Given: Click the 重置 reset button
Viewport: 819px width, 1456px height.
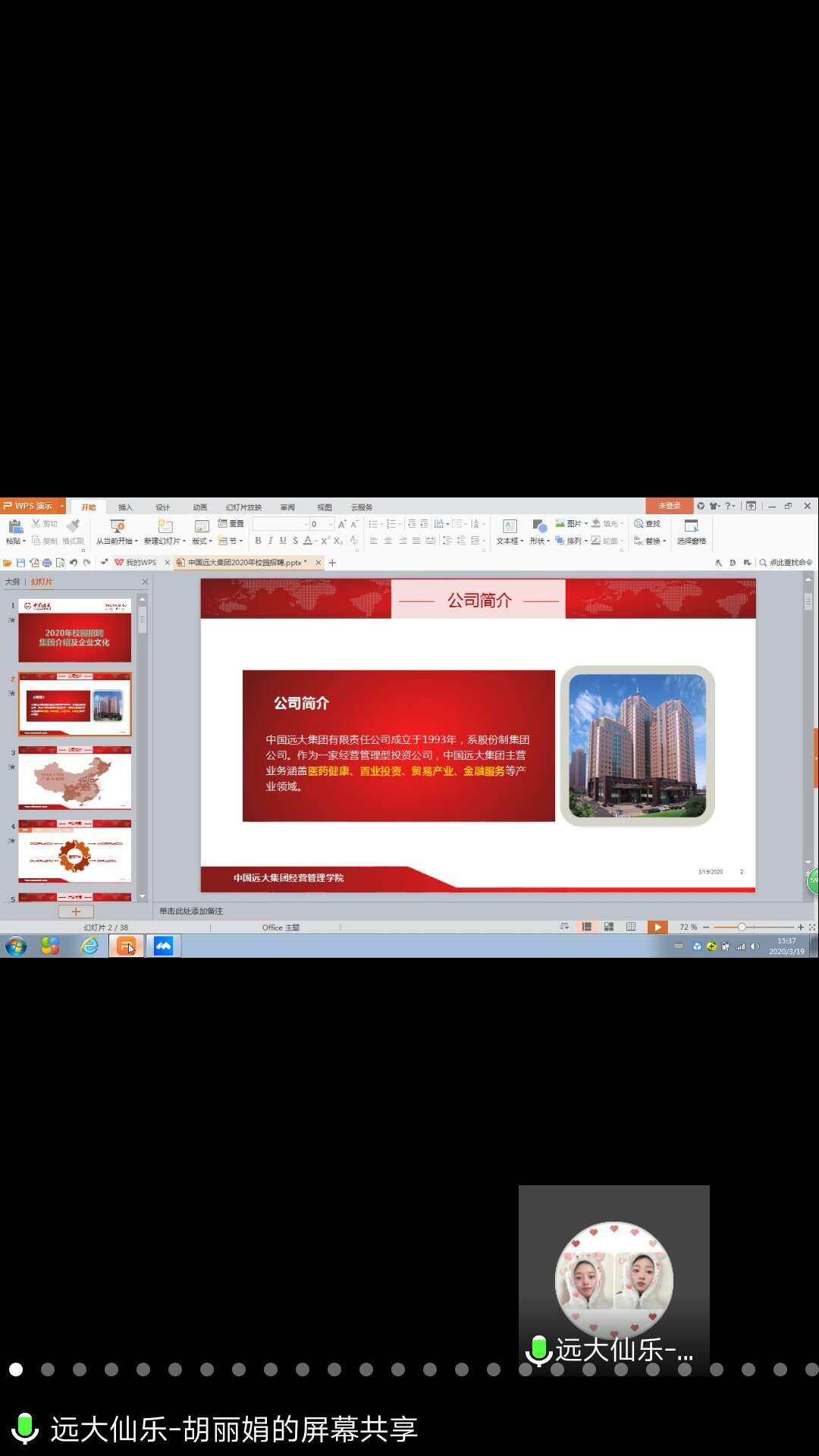Looking at the screenshot, I should [x=231, y=523].
